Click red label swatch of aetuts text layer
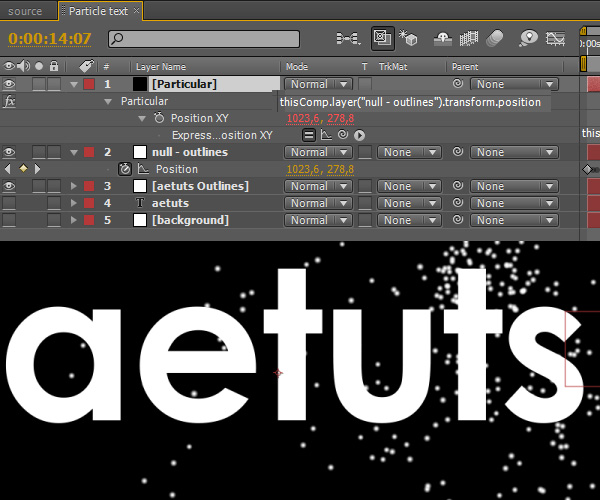This screenshot has height=500, width=600. pyautogui.click(x=89, y=203)
